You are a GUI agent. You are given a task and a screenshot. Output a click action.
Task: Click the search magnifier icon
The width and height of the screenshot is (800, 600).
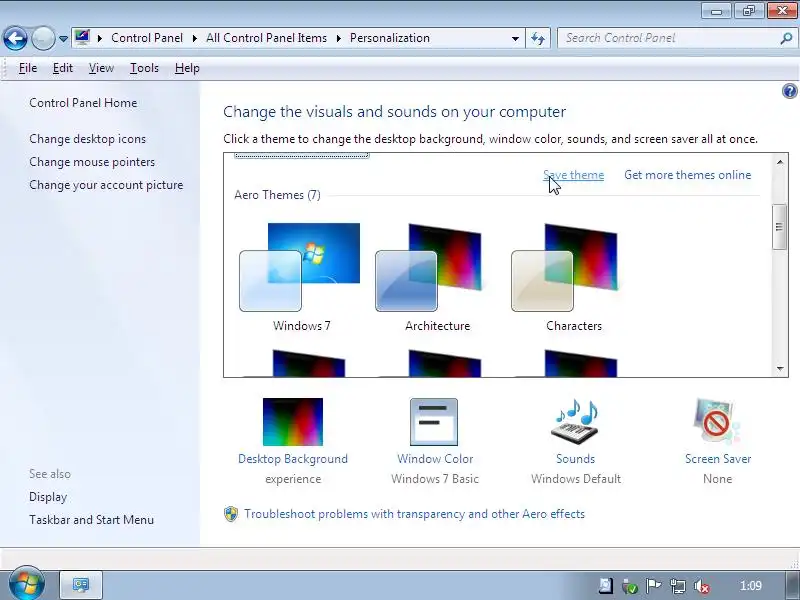click(786, 38)
